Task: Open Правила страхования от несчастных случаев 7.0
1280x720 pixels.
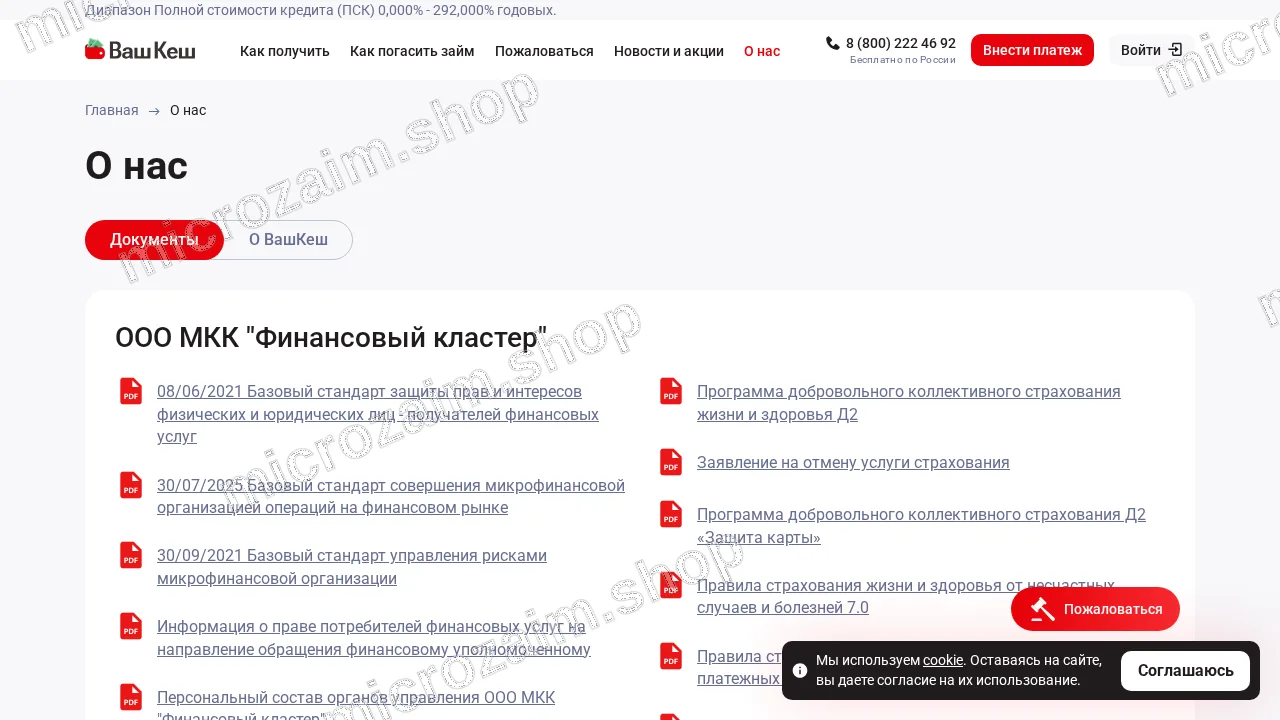Action: tap(906, 597)
